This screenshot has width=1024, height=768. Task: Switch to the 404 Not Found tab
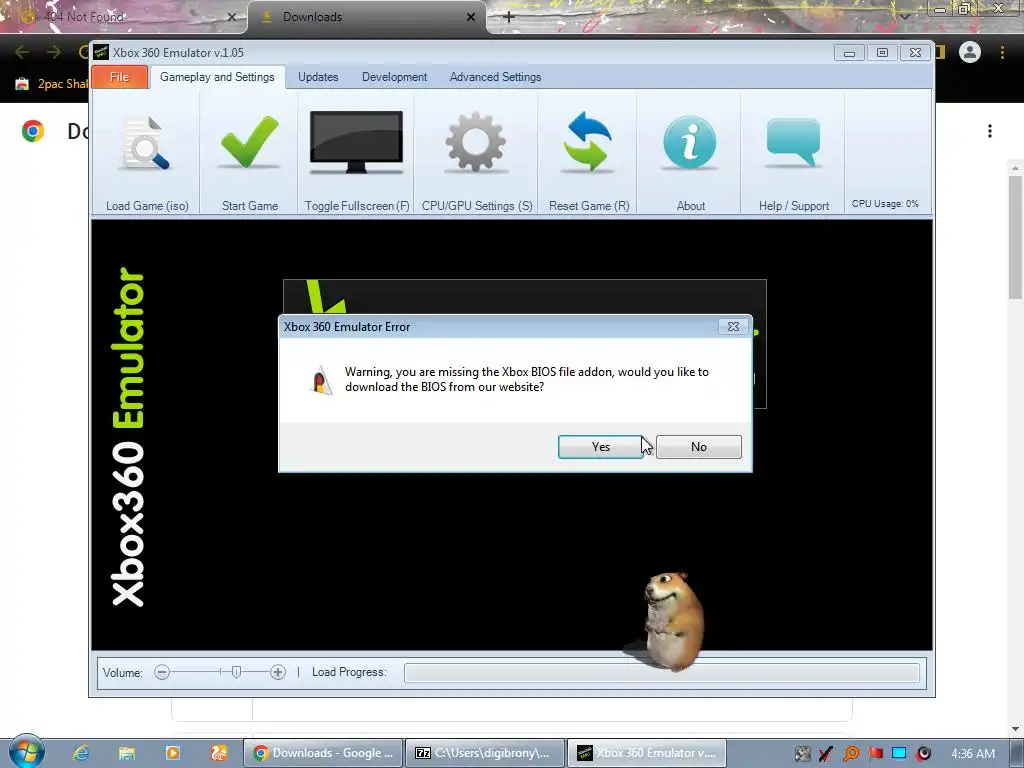124,17
